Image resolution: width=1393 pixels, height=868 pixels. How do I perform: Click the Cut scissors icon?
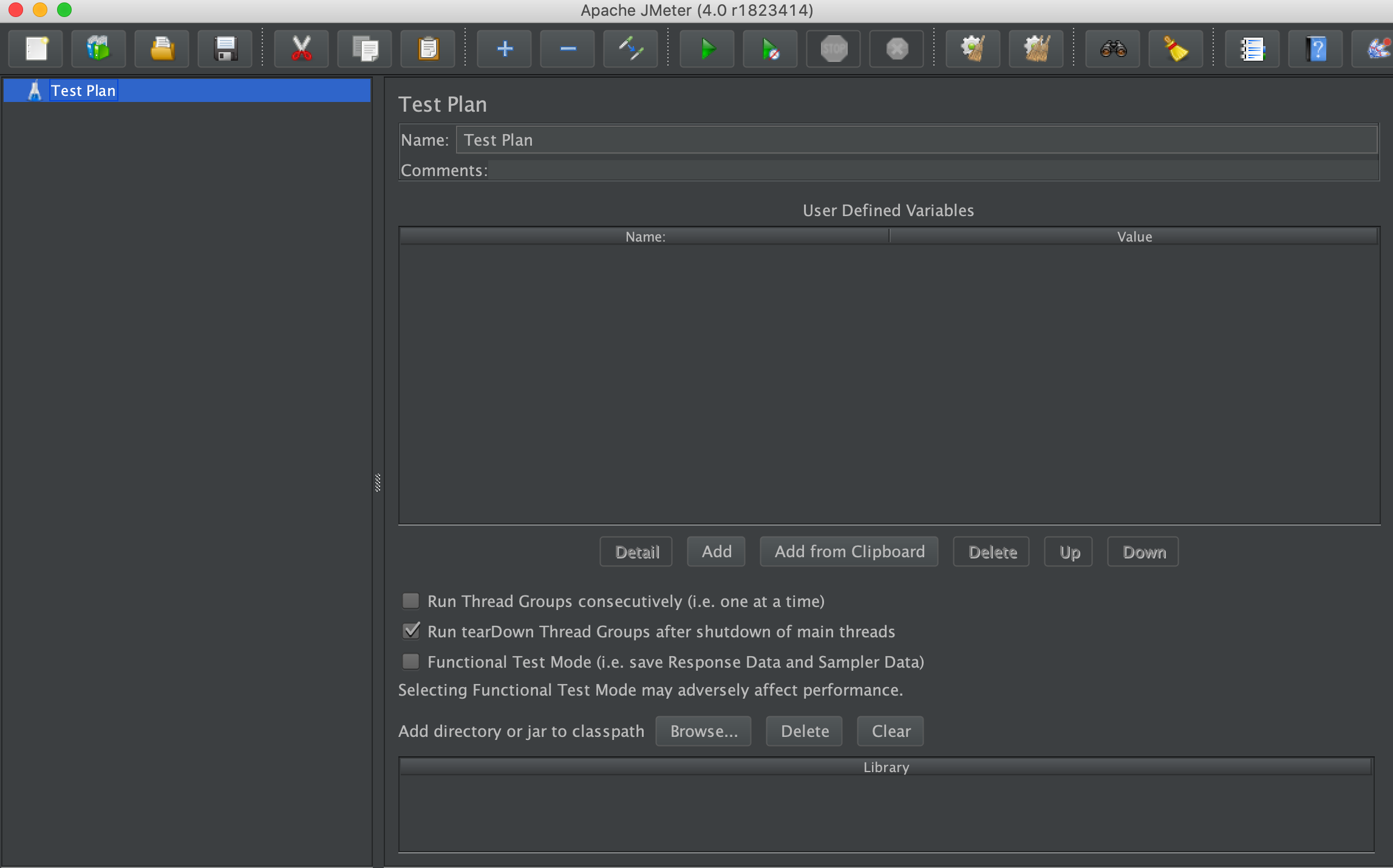(301, 49)
